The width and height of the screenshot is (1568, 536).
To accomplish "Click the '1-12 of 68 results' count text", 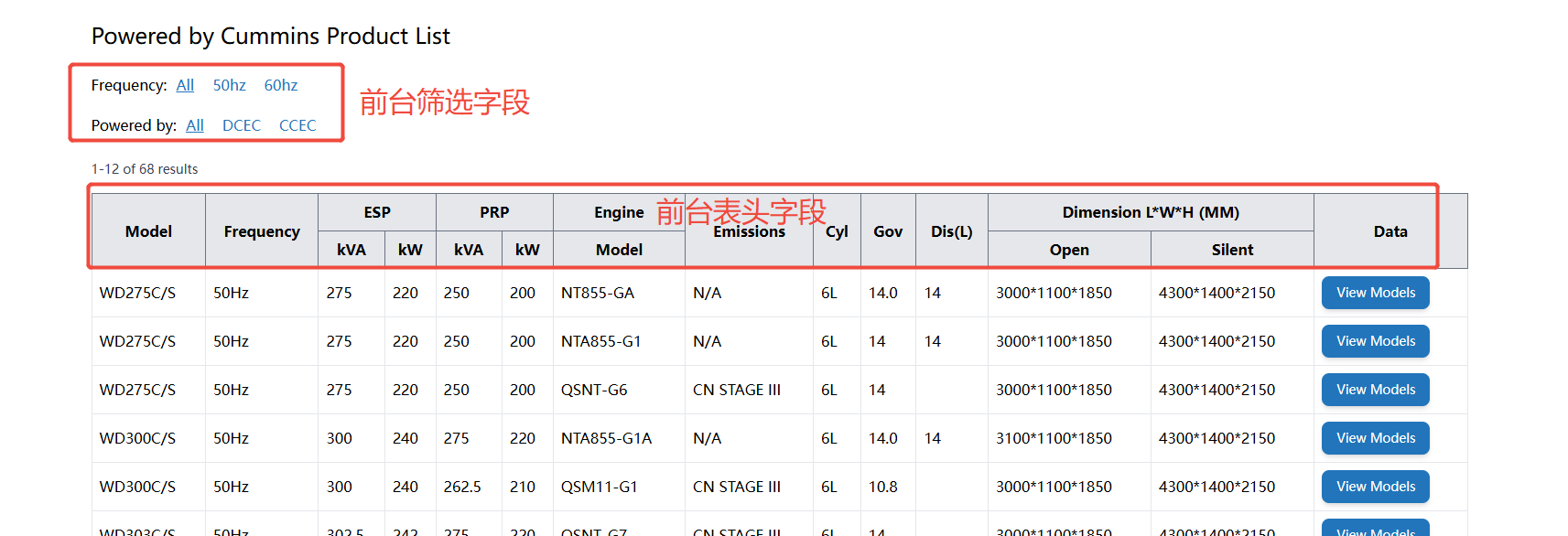I will 145,169.
